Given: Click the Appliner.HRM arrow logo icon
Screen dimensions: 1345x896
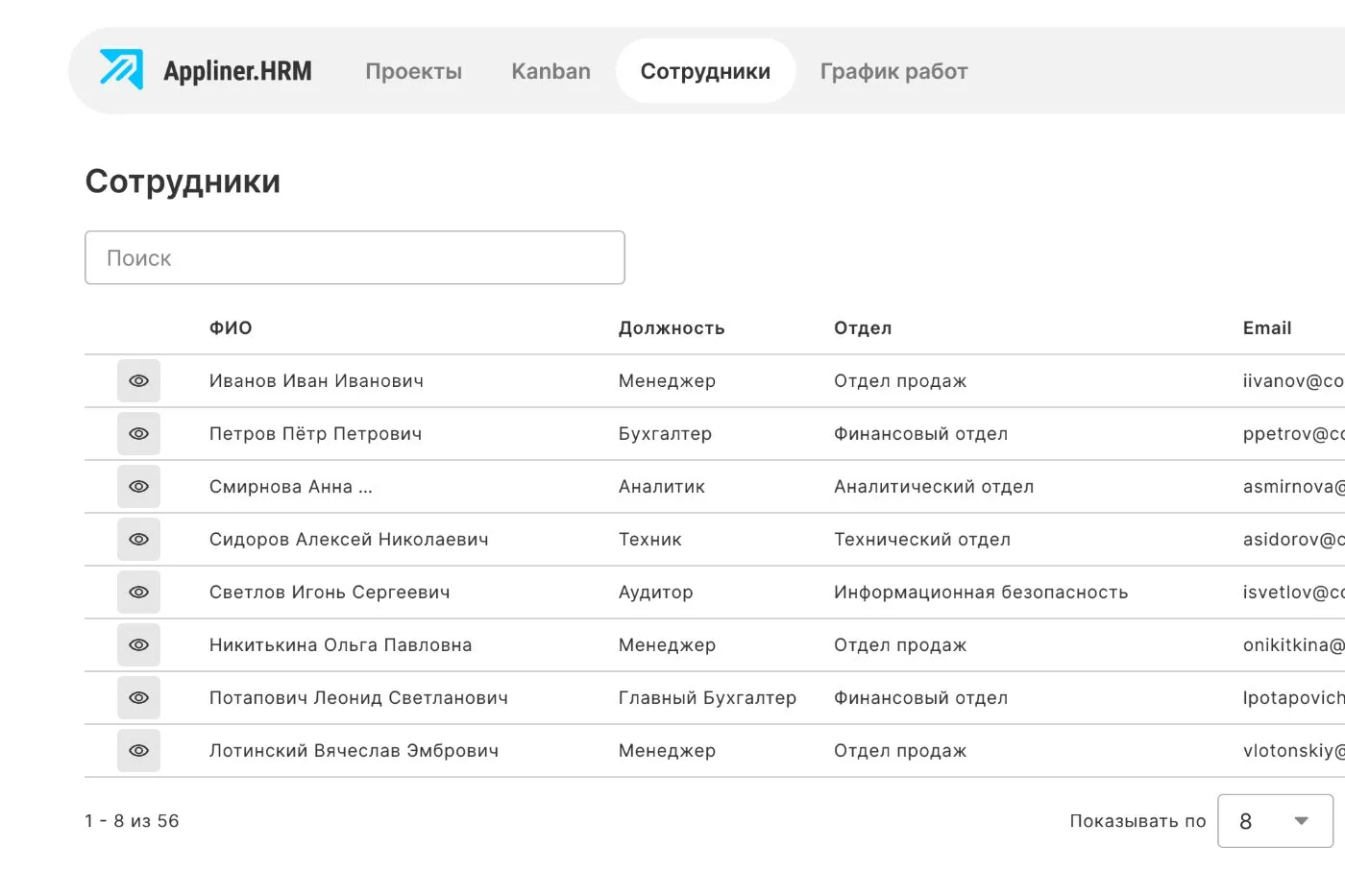Looking at the screenshot, I should [121, 69].
